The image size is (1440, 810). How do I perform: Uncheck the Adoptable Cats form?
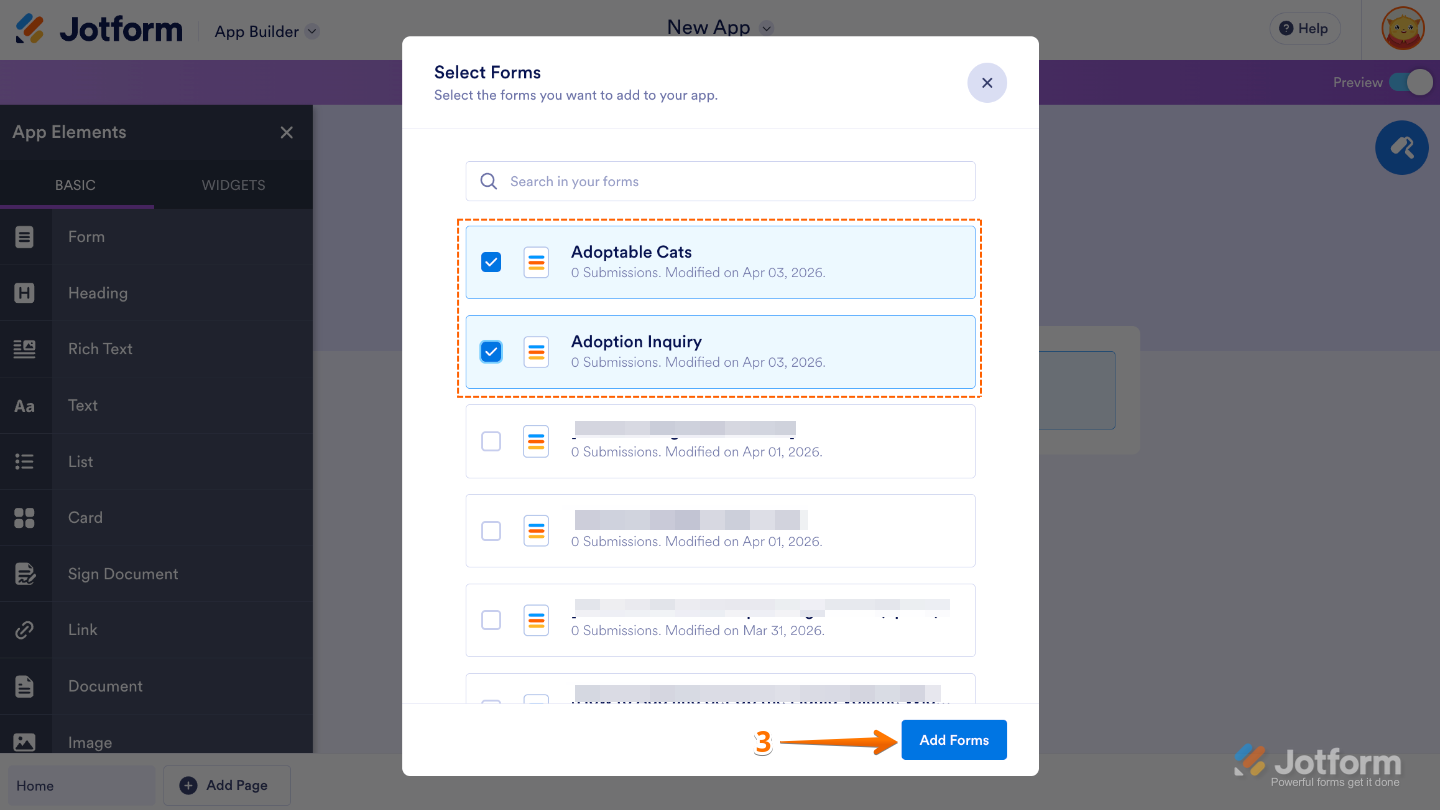pyautogui.click(x=491, y=261)
